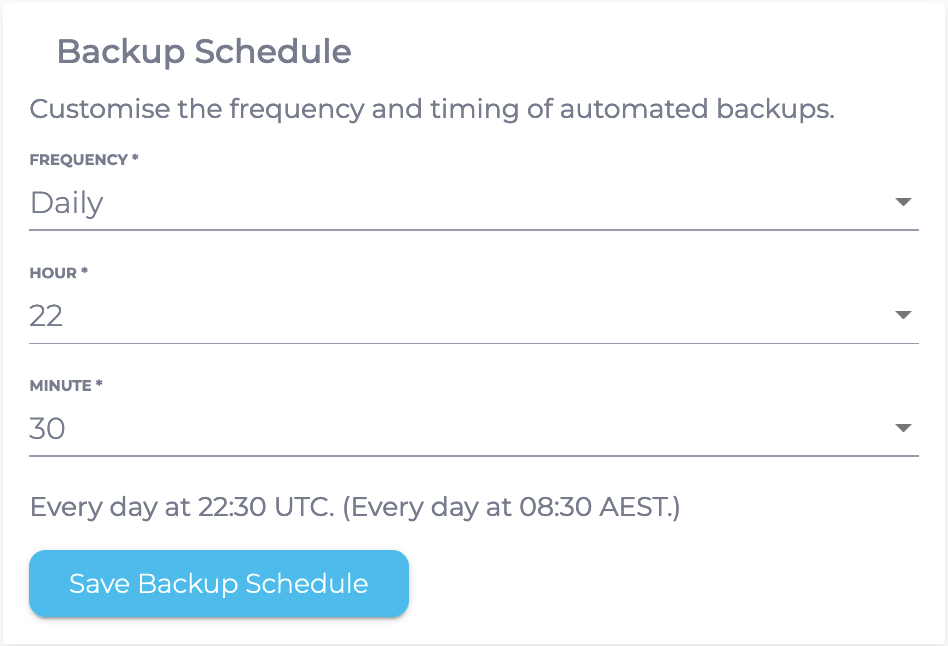948x646 pixels.
Task: Expand the Minute dropdown arrow
Action: (x=903, y=428)
